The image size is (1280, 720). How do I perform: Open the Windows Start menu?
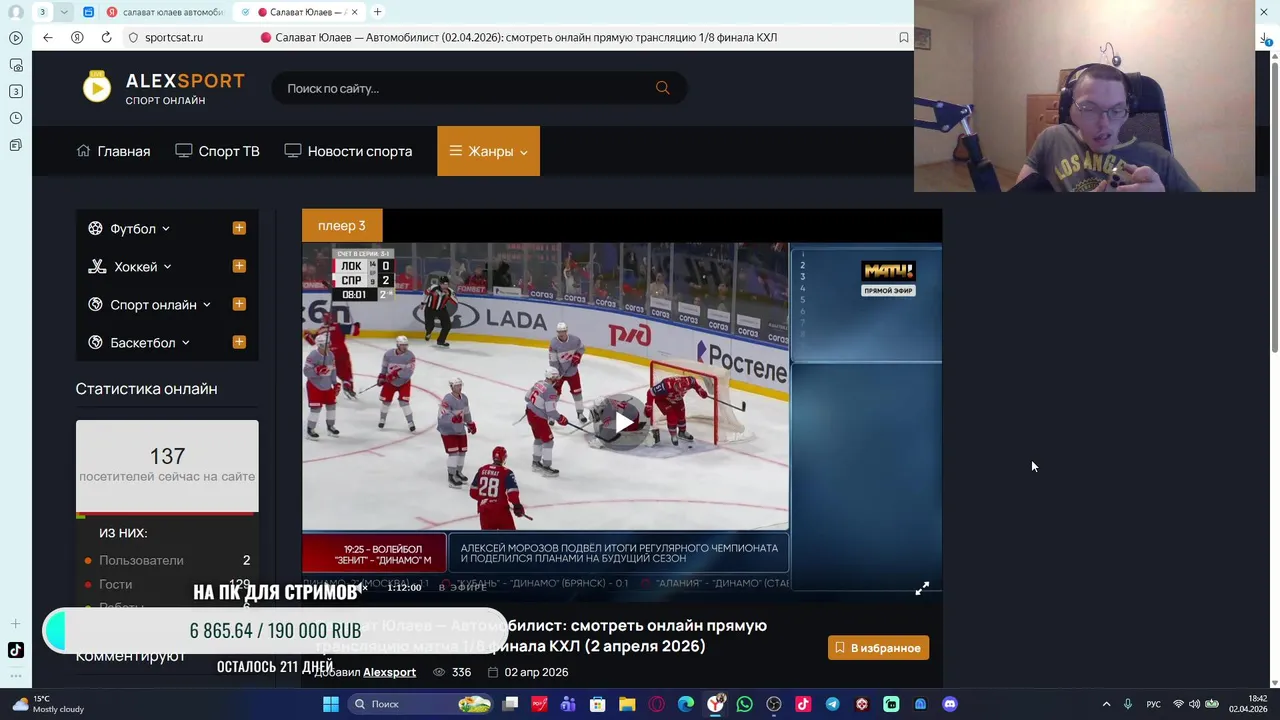point(331,704)
